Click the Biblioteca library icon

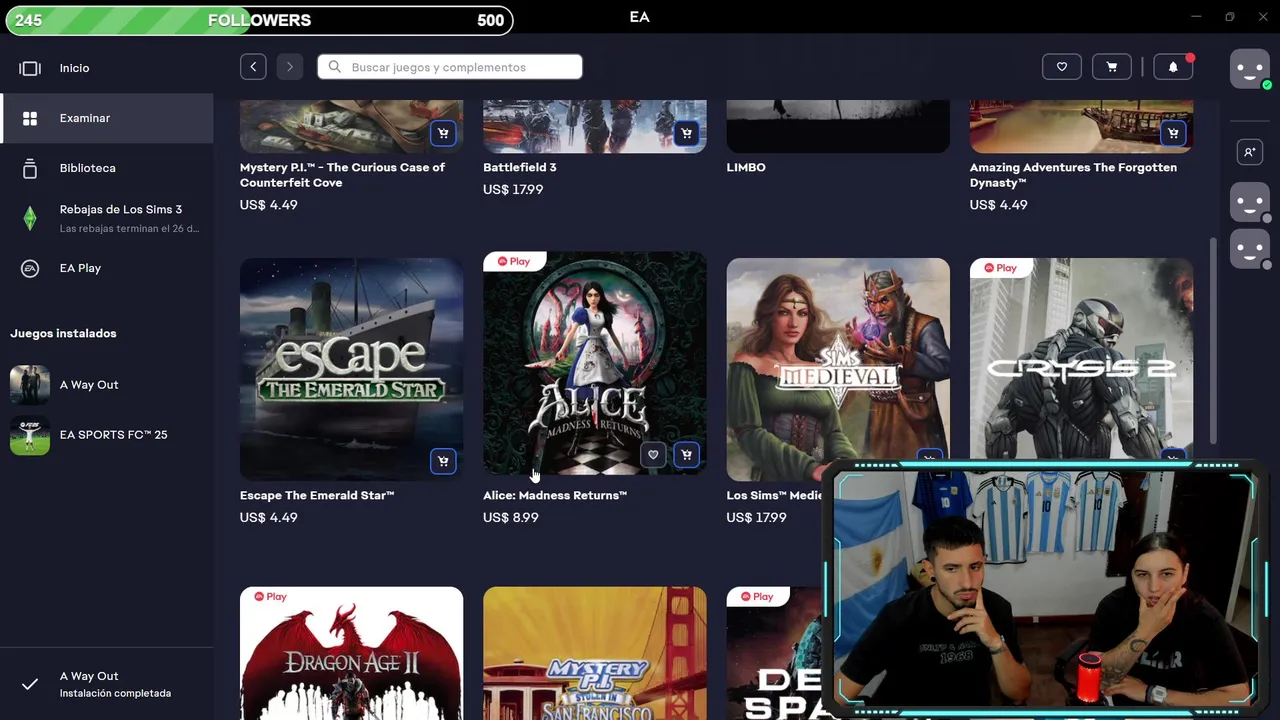30,168
